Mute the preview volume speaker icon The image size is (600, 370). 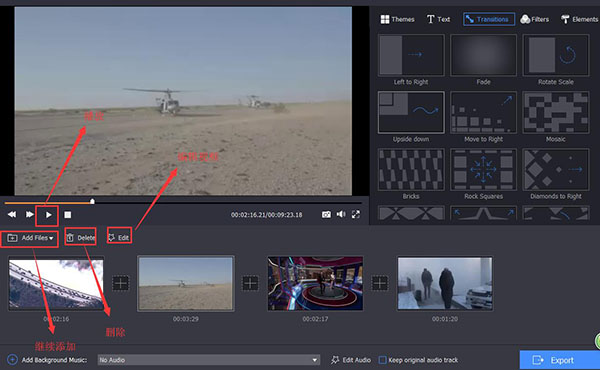(x=341, y=214)
